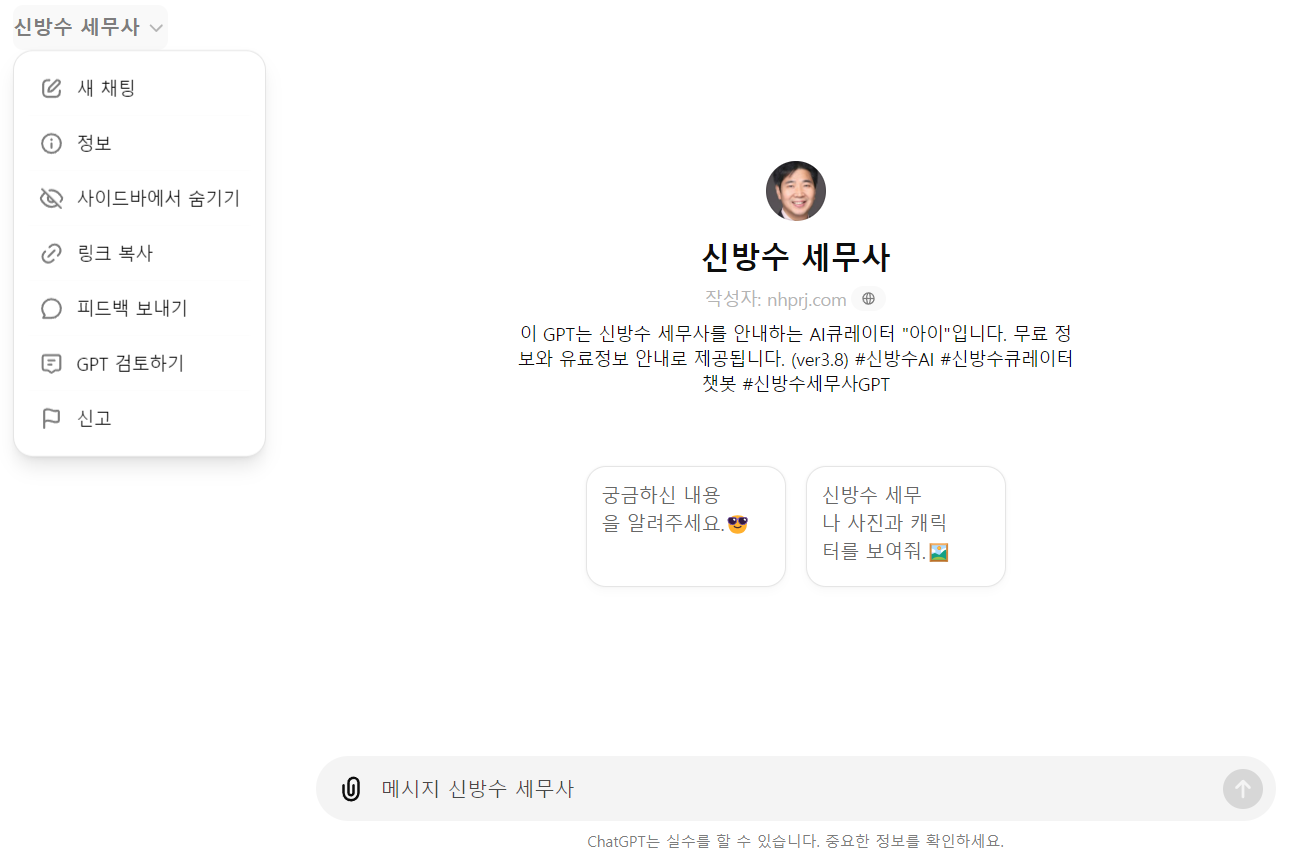Open GPT 검토하기 menu entry
The image size is (1310, 852).
(x=139, y=364)
